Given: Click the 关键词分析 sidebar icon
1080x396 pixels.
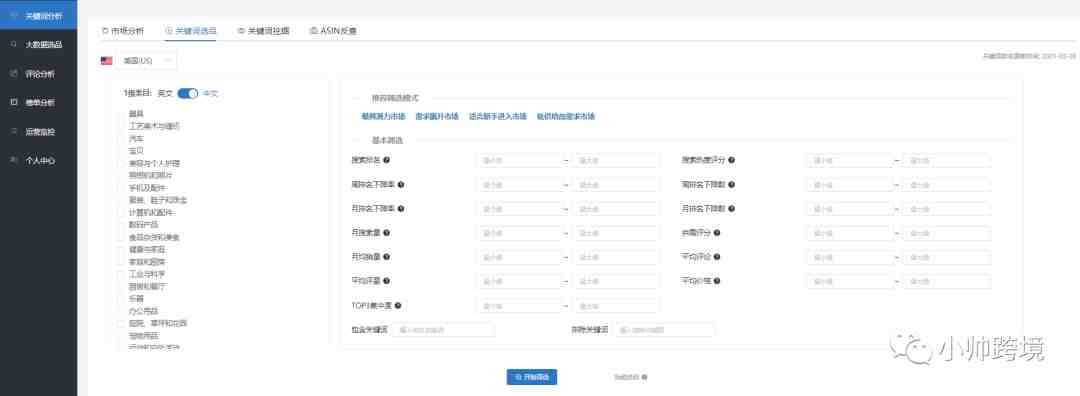Looking at the screenshot, I should (14, 15).
